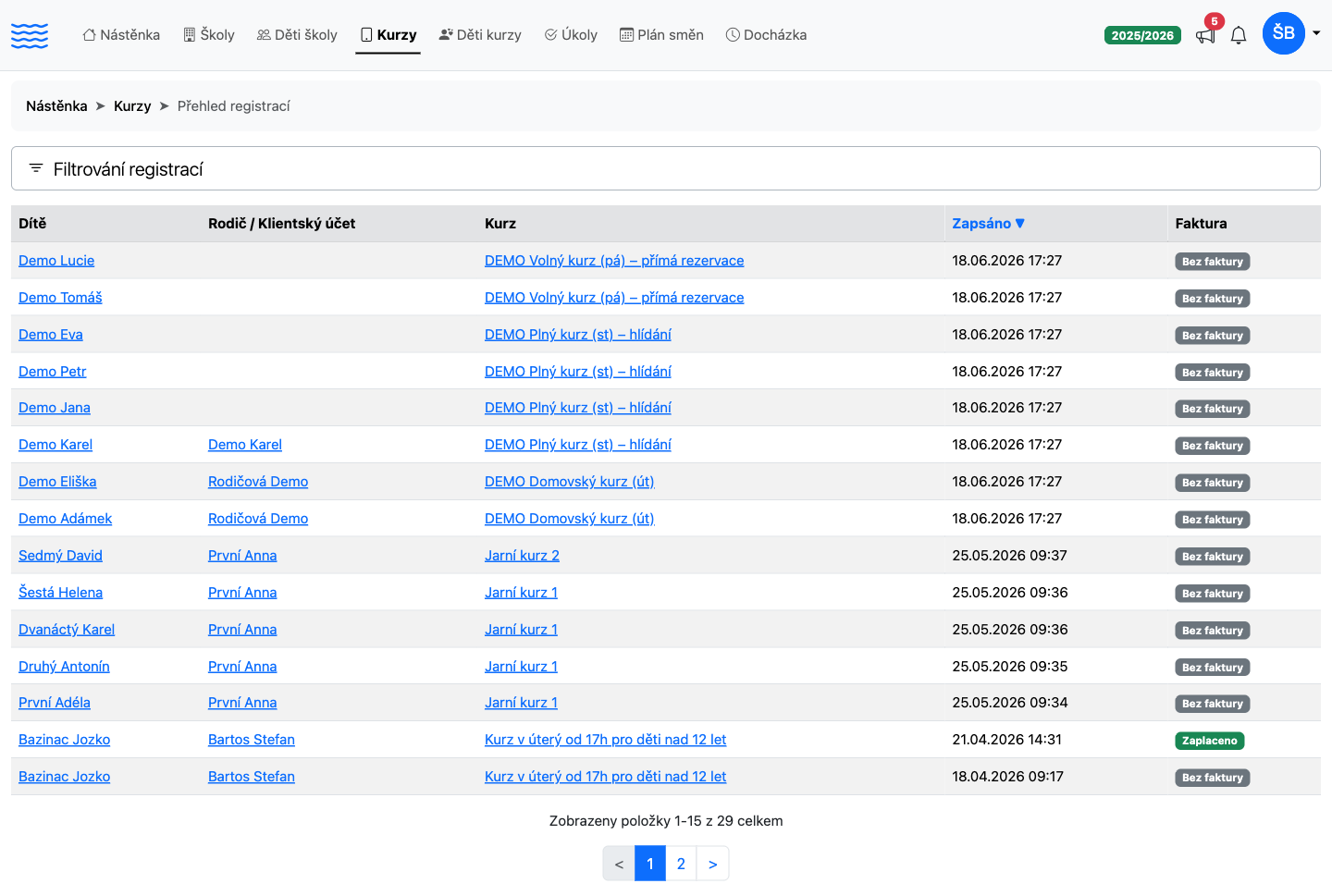Click date 21.04.2026 14:31
Screen dimensions: 1332x896
pyautogui.click(x=1006, y=740)
